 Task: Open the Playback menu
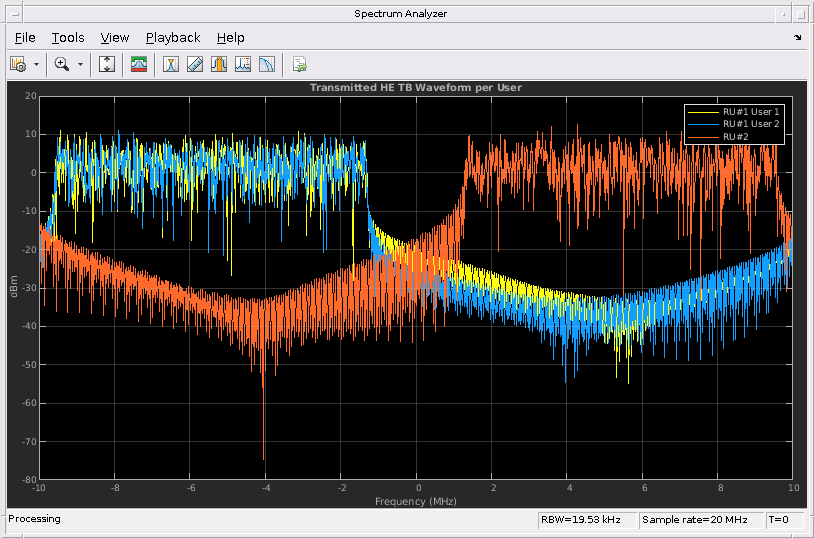click(x=173, y=38)
